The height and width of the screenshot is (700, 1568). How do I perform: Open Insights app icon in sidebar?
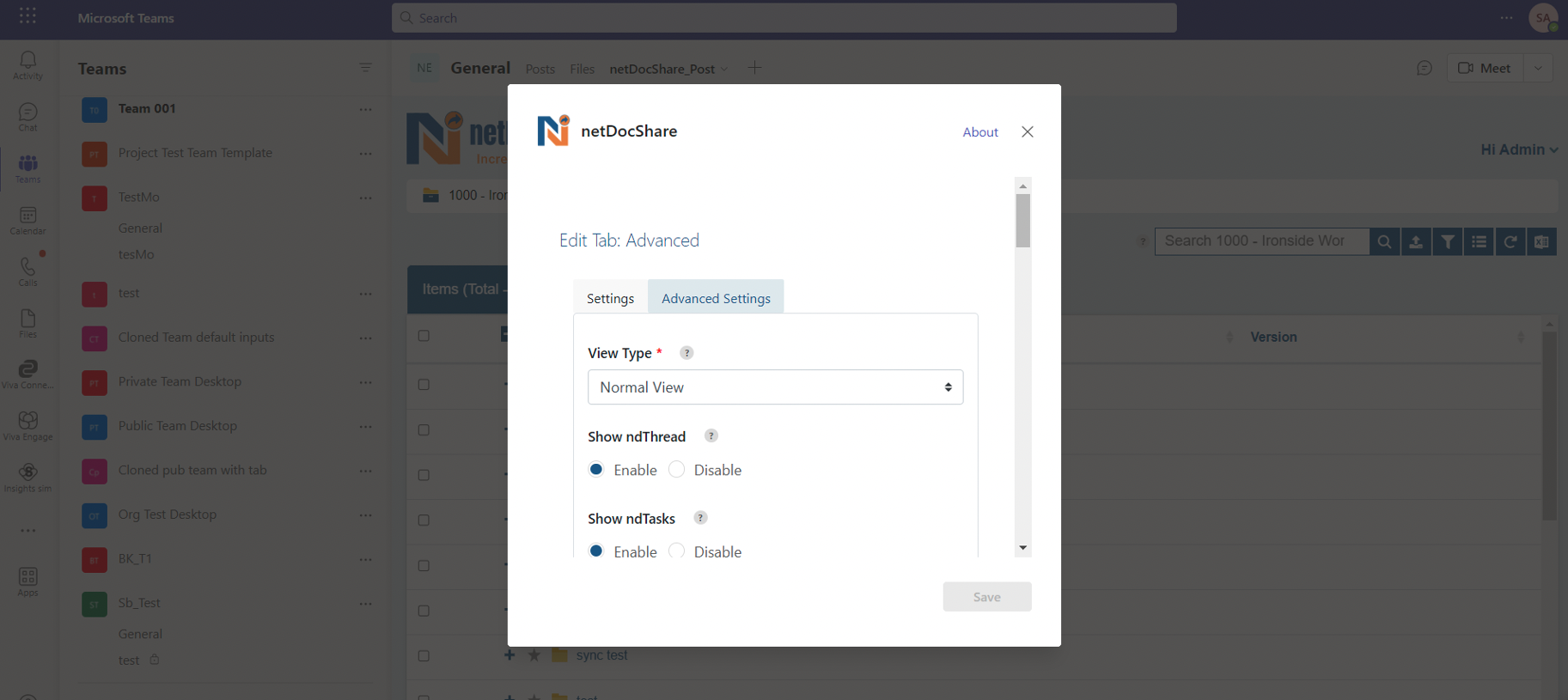[27, 478]
